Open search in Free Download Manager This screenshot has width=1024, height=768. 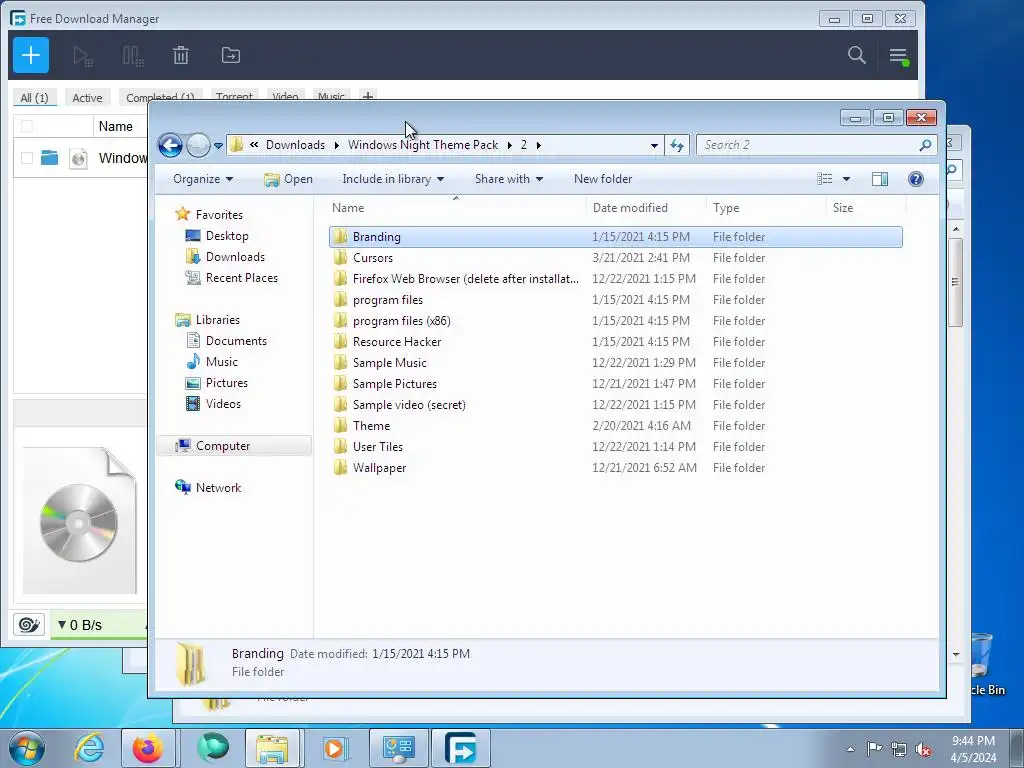[856, 56]
